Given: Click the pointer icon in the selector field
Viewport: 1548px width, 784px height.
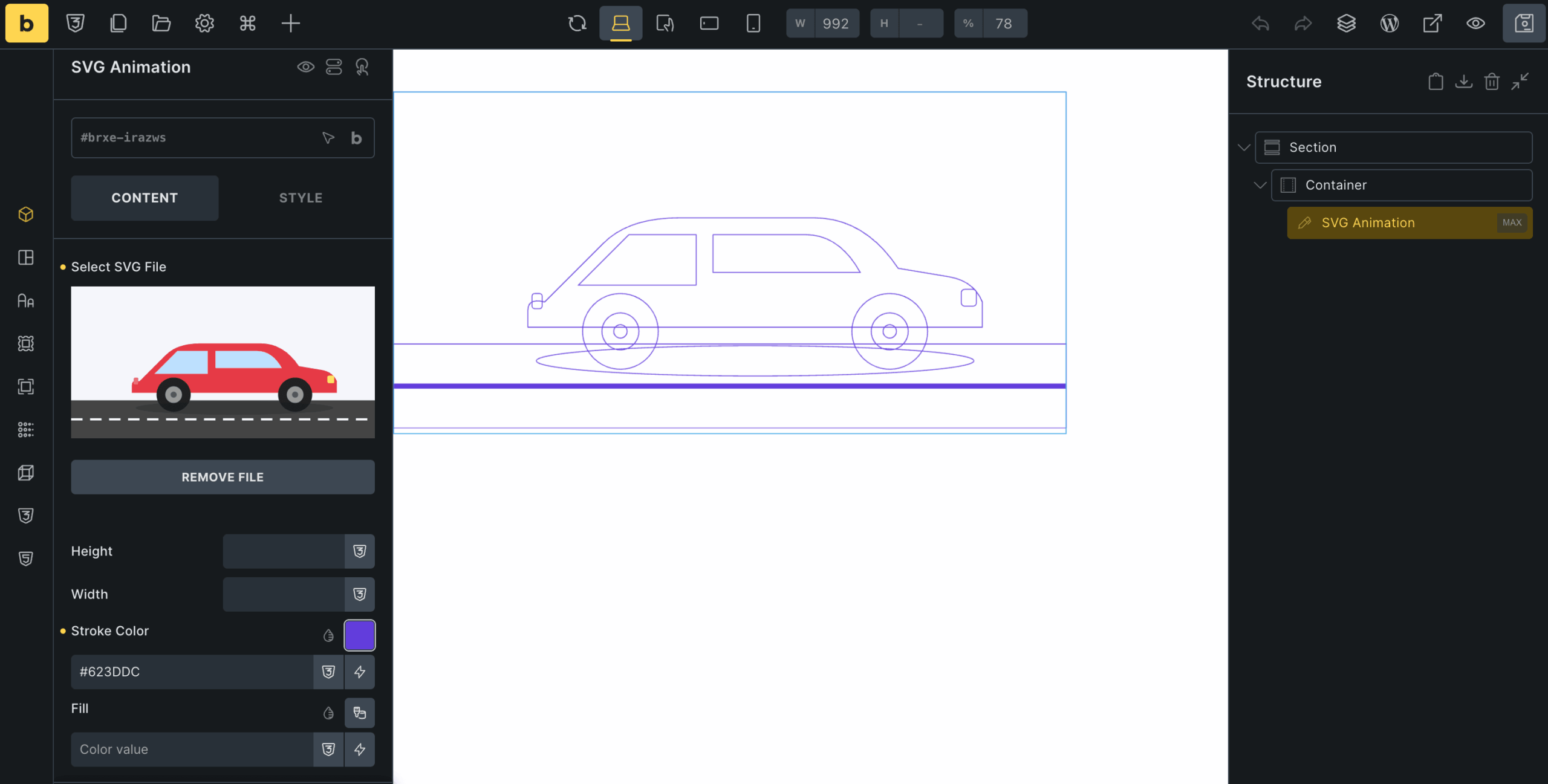Looking at the screenshot, I should click(x=328, y=138).
